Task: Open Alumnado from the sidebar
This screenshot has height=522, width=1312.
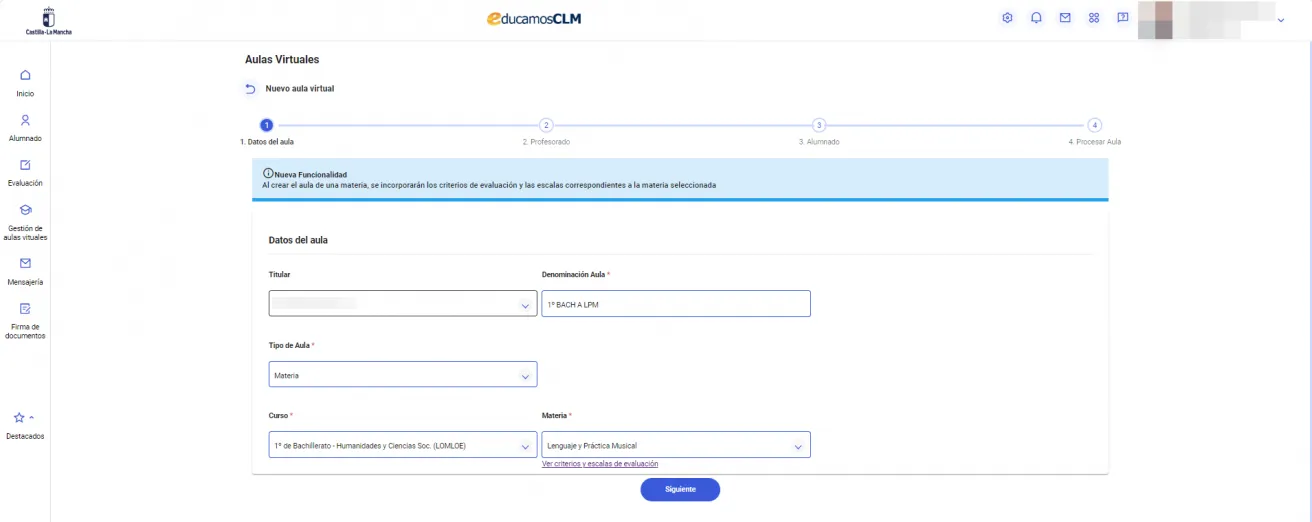Action: coord(25,127)
